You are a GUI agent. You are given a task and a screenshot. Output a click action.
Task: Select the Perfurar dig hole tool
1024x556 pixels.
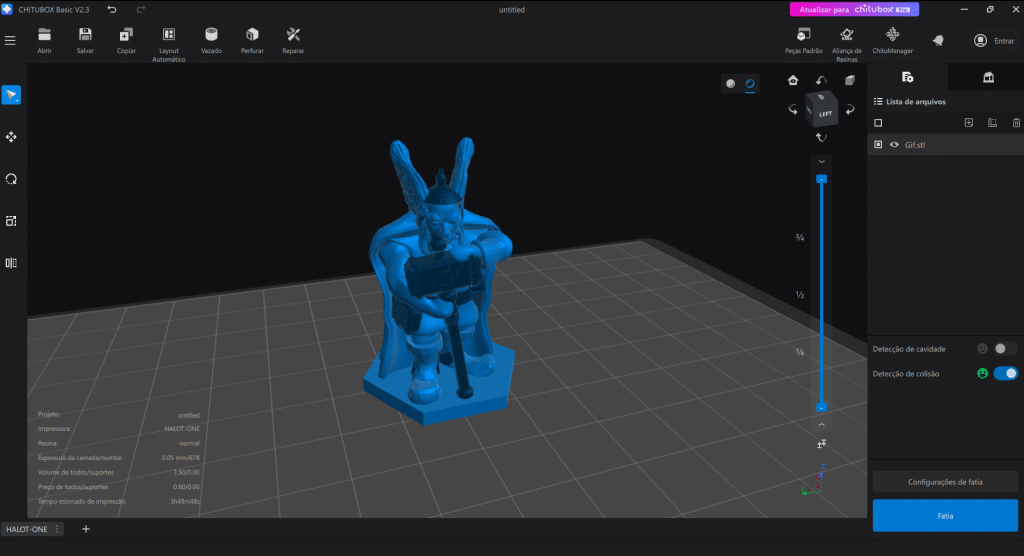pos(252,41)
